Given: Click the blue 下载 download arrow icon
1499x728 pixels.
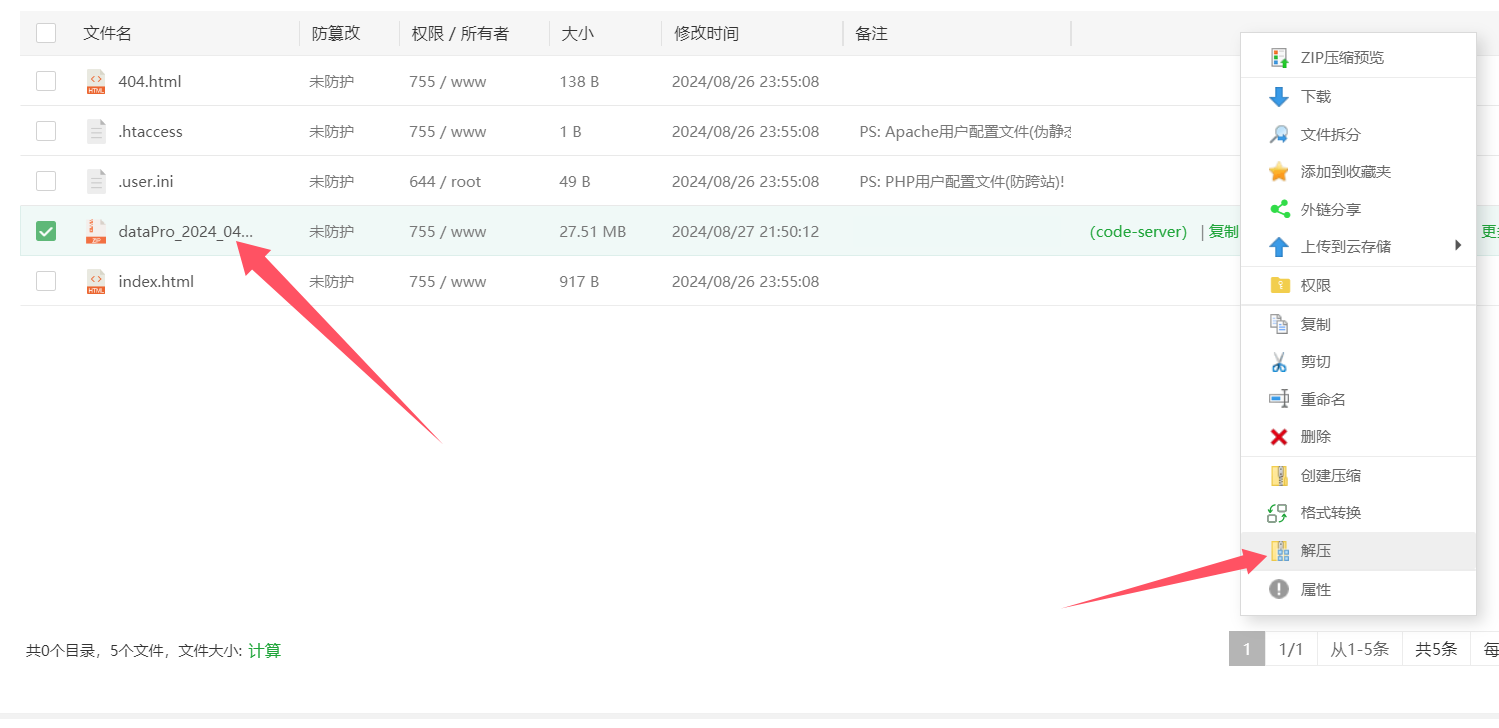Looking at the screenshot, I should (x=1279, y=97).
